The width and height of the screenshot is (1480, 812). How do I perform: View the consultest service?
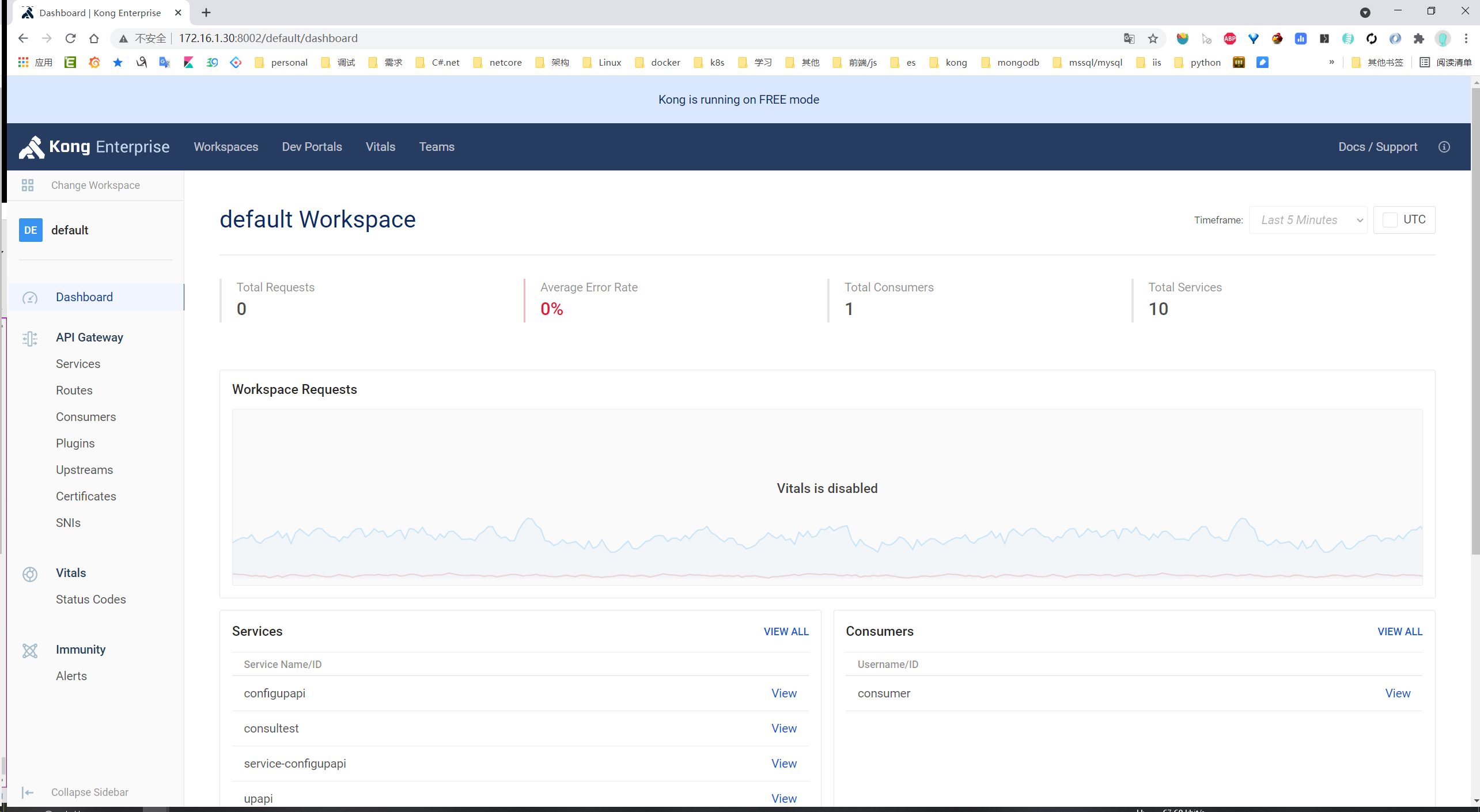click(783, 728)
